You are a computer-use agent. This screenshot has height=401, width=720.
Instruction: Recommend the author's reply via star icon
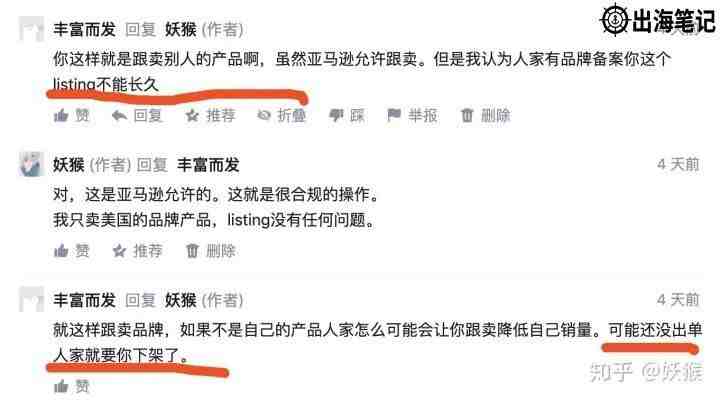pos(119,250)
